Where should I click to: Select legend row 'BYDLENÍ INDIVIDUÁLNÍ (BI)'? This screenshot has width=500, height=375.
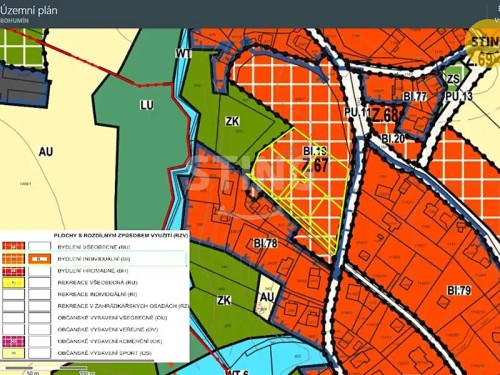[x=94, y=259]
